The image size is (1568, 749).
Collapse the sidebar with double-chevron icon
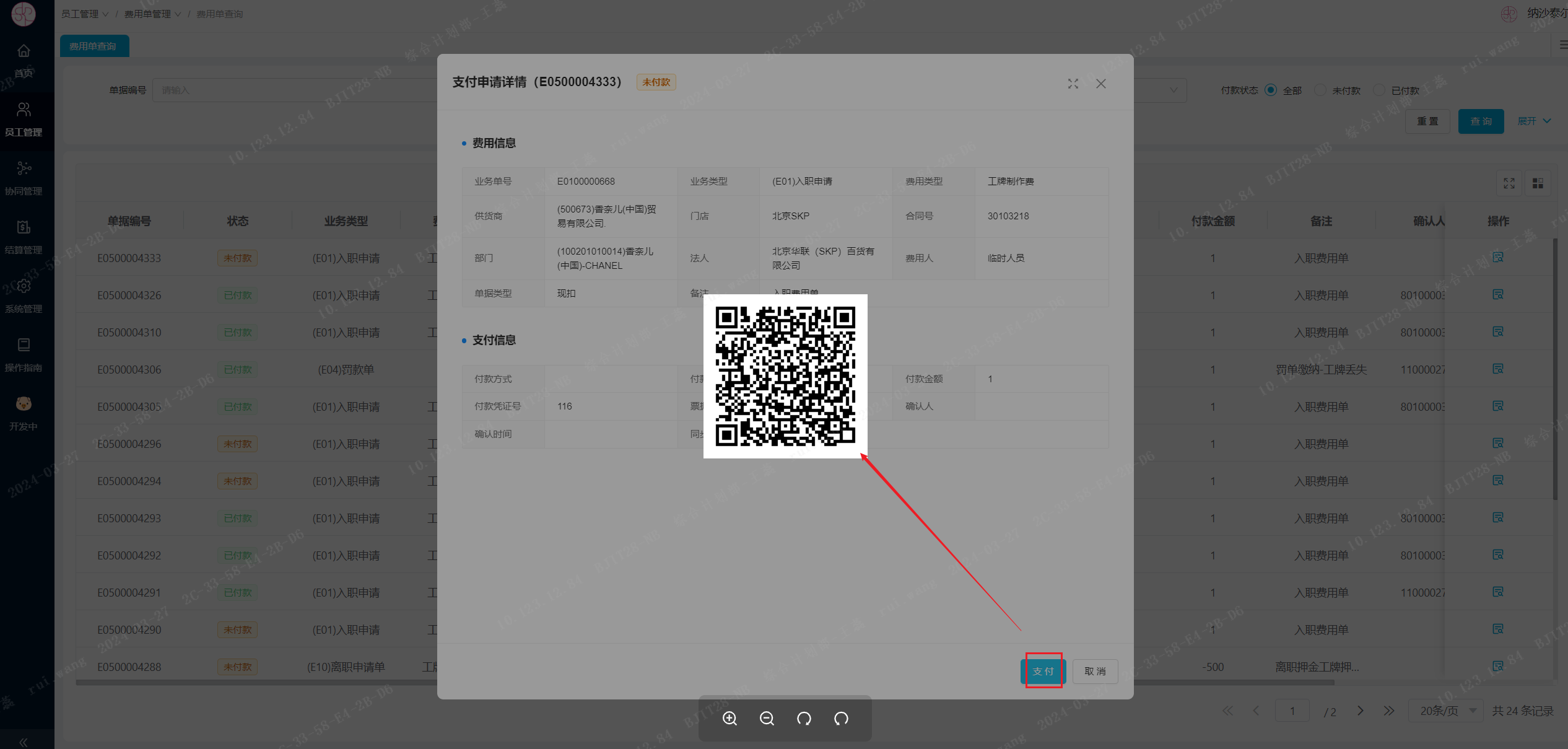24,742
